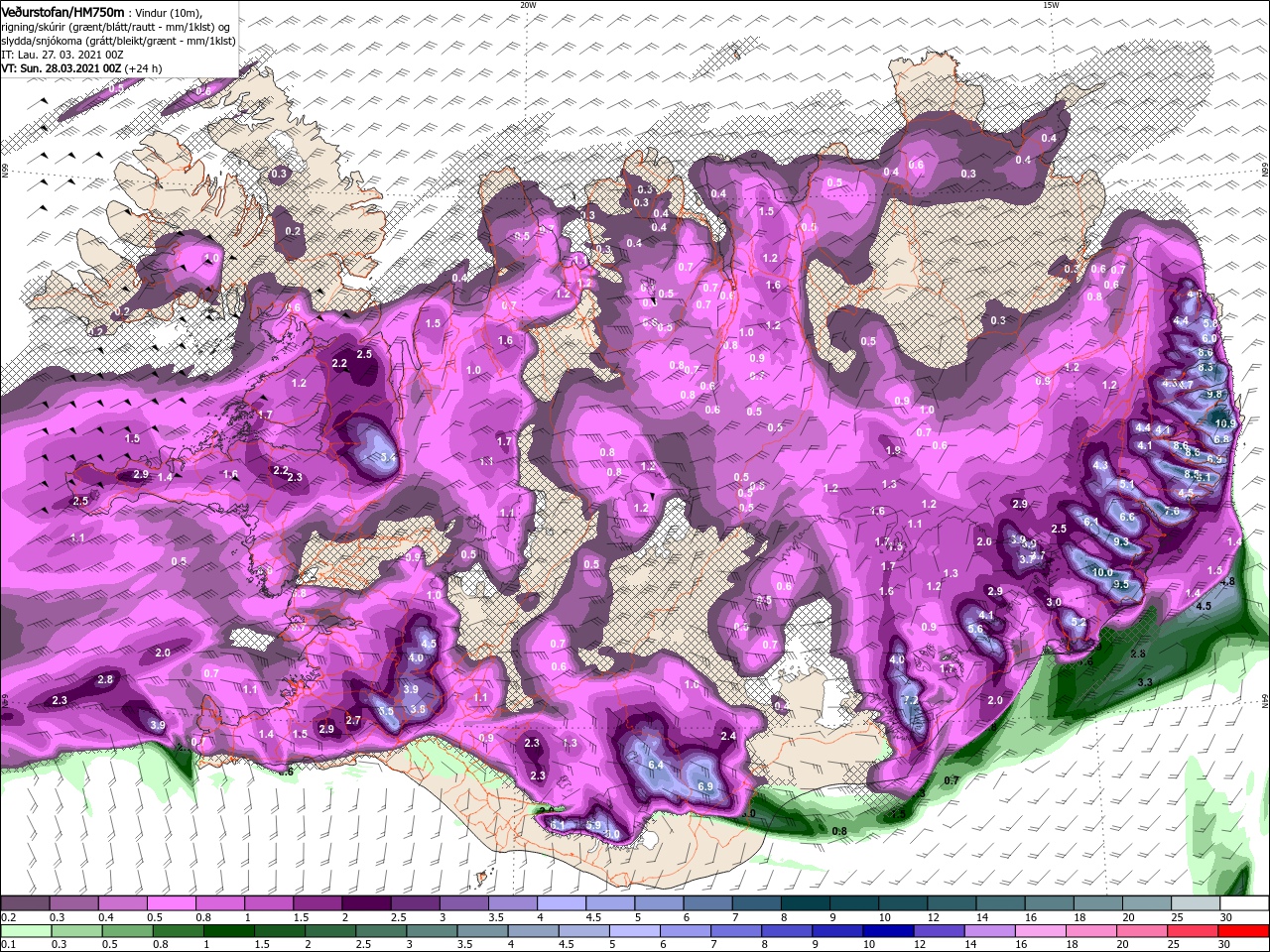Image resolution: width=1270 pixels, height=952 pixels.
Task: Pick top-row bright pink swatch labeled 0.5
Action: click(x=171, y=903)
